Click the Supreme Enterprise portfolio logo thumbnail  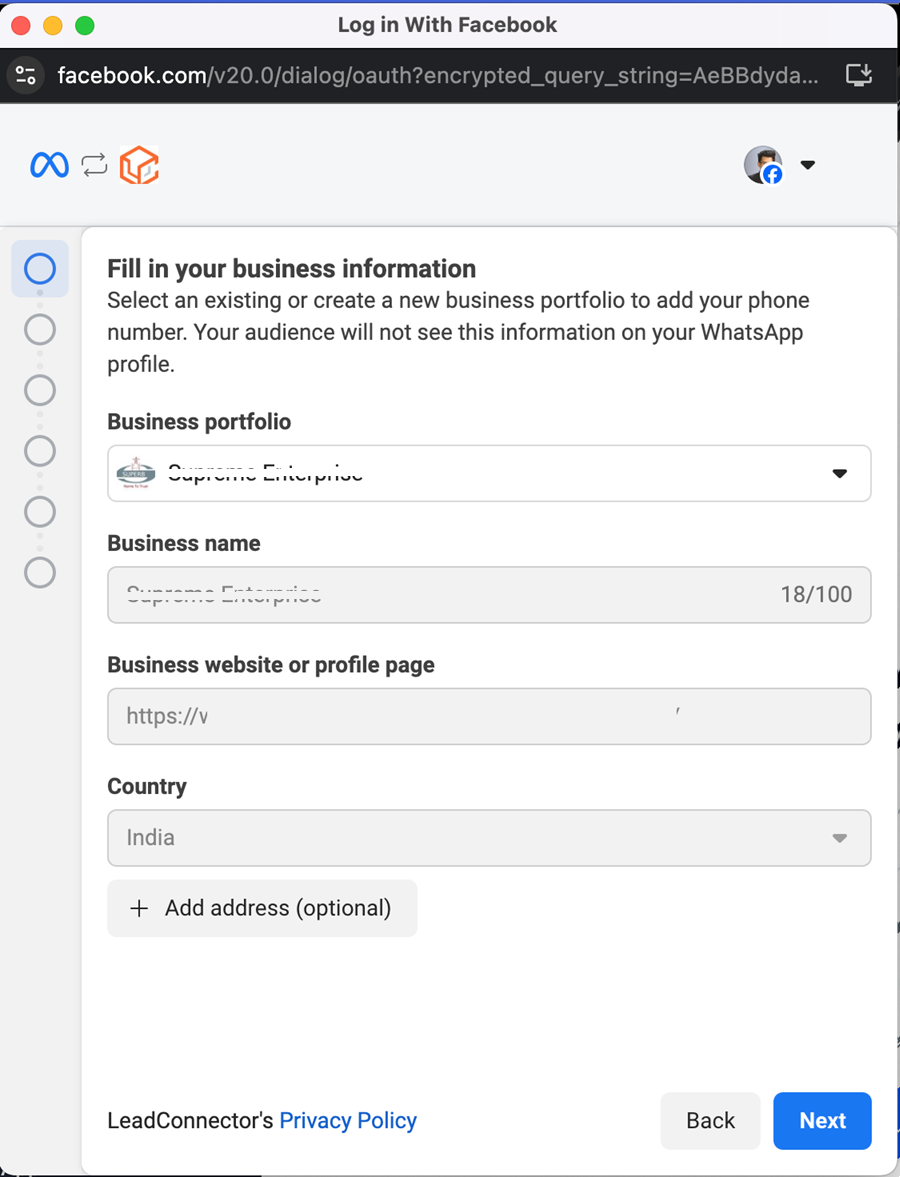[x=136, y=473]
